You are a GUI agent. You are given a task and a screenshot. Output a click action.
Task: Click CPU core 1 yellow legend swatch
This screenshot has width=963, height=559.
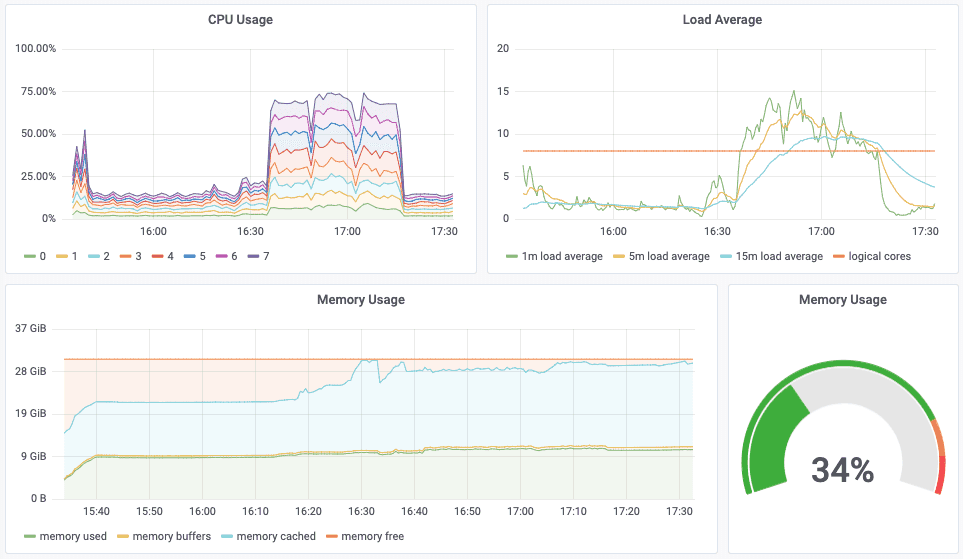[x=62, y=256]
